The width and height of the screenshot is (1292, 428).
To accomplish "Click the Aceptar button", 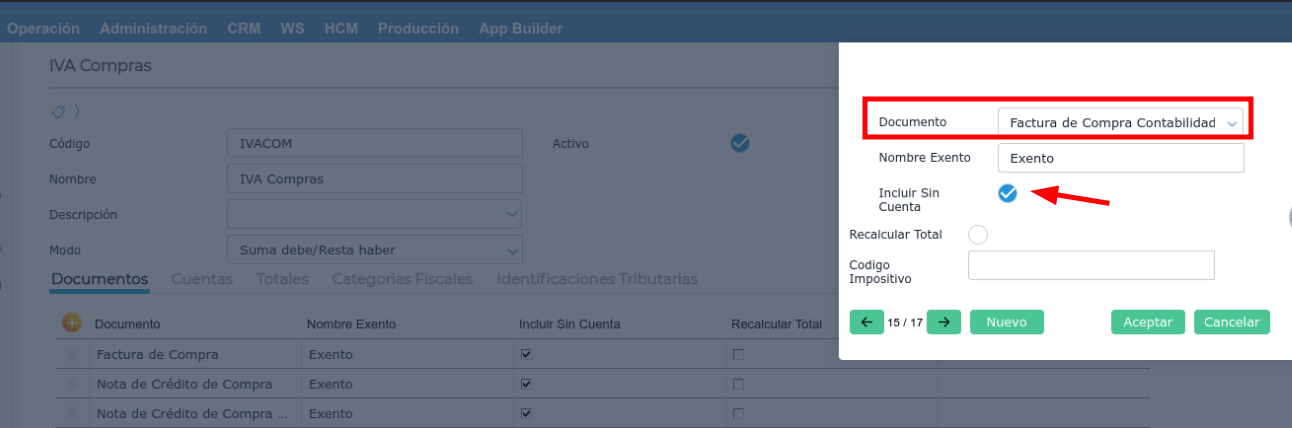I will [1148, 321].
